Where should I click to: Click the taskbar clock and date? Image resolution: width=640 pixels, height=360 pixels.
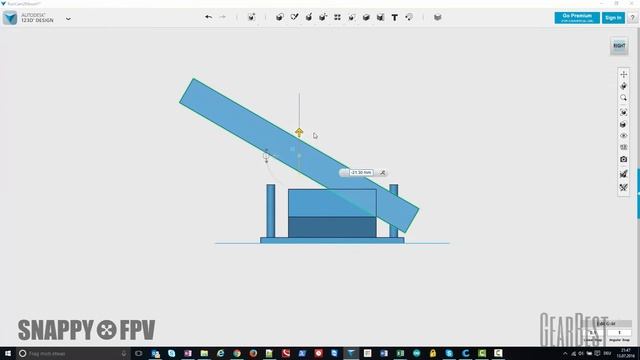pyautogui.click(x=625, y=353)
